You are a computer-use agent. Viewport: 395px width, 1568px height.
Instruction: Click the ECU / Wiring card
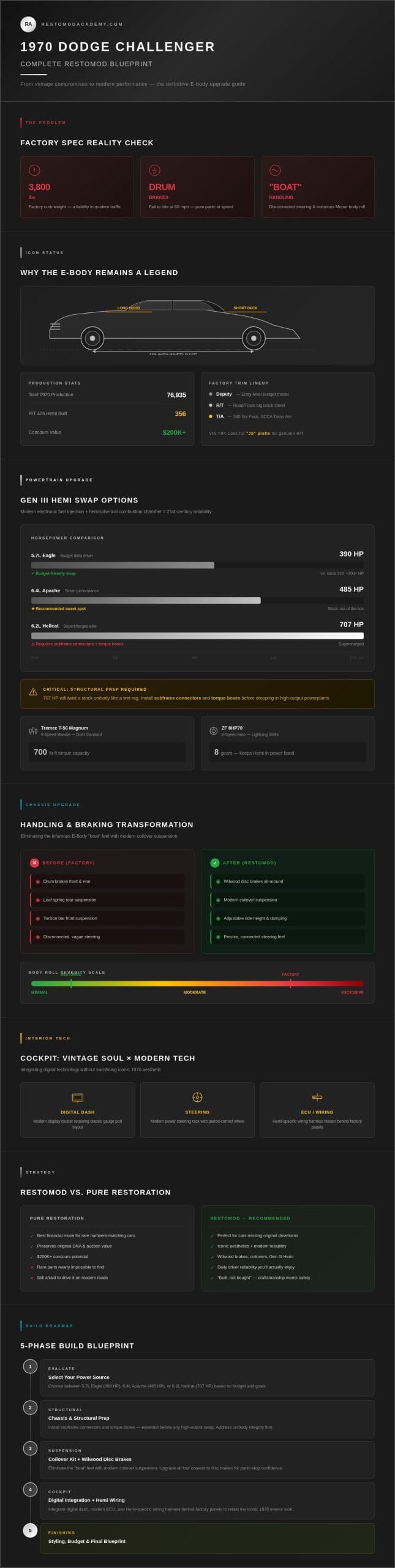[x=317, y=1110]
